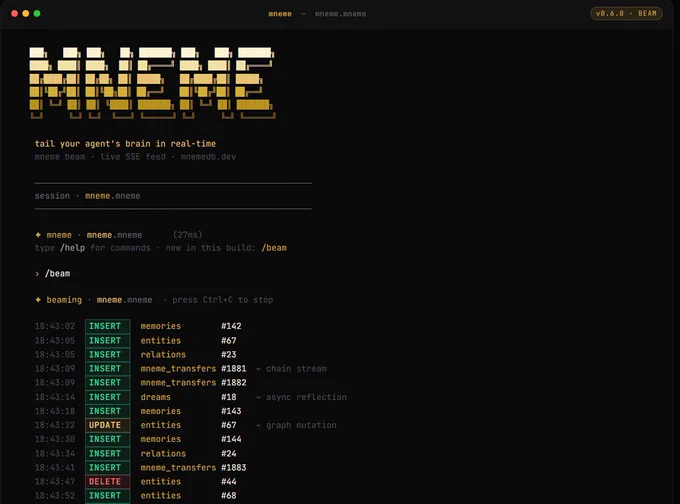Click 'relations' on the #23 row

(x=163, y=354)
